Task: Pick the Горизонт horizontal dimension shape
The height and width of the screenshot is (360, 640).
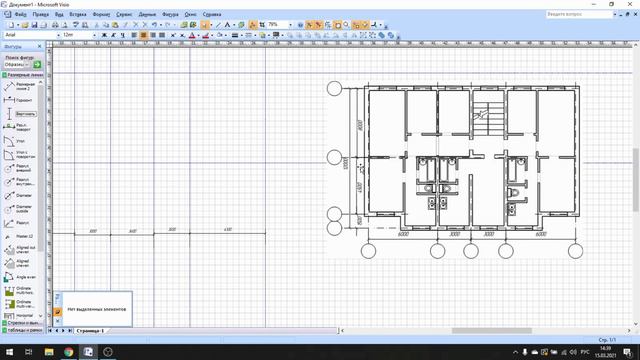Action: (19, 100)
